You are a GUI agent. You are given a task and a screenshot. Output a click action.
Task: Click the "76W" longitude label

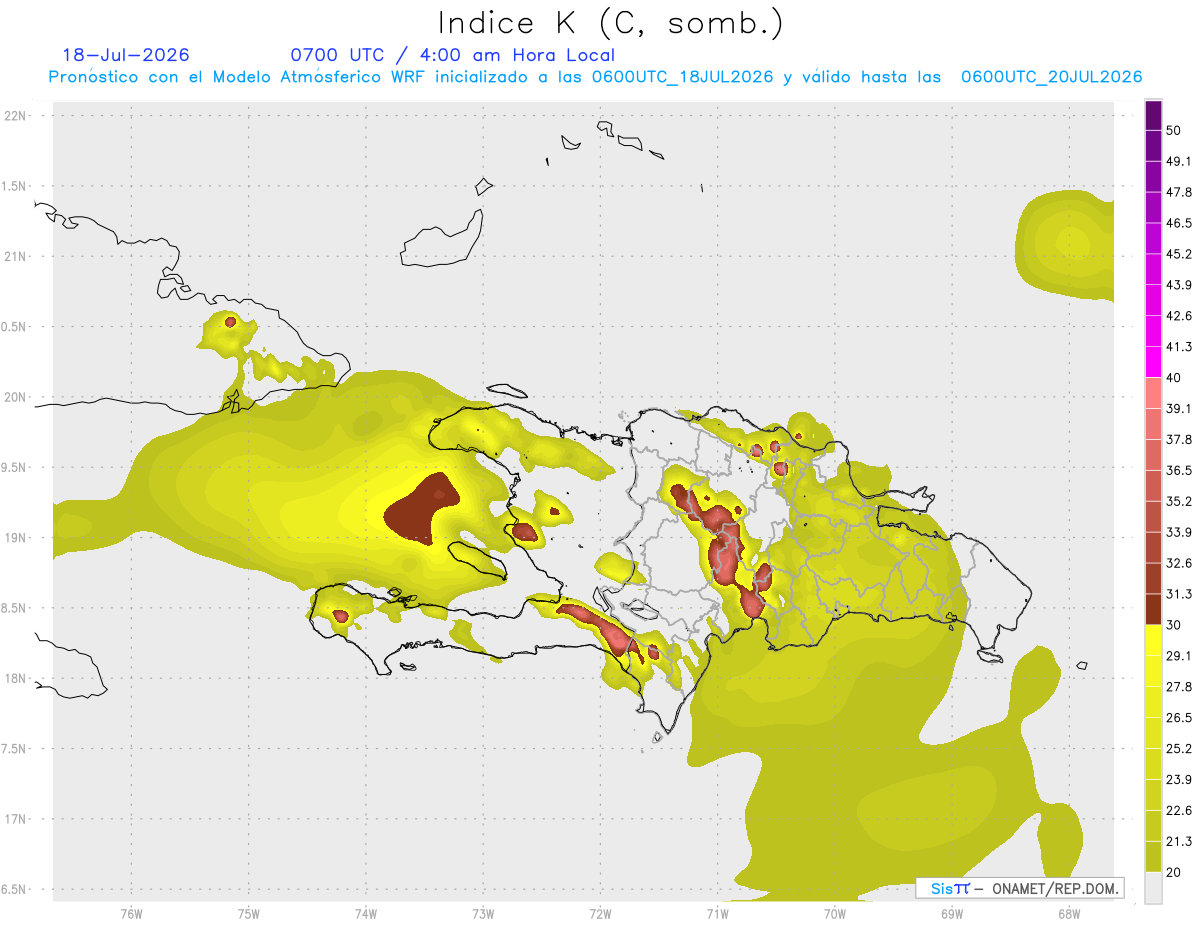(x=131, y=913)
